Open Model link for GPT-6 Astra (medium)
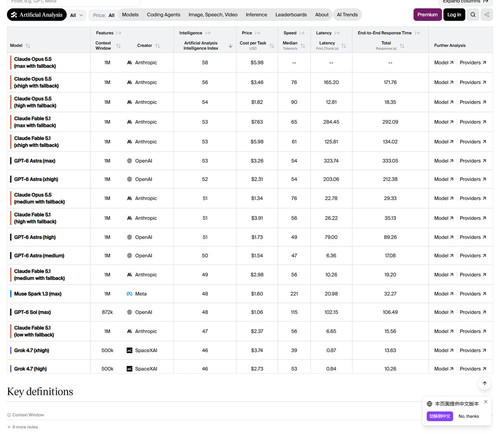This screenshot has width=500, height=434. coord(444,256)
